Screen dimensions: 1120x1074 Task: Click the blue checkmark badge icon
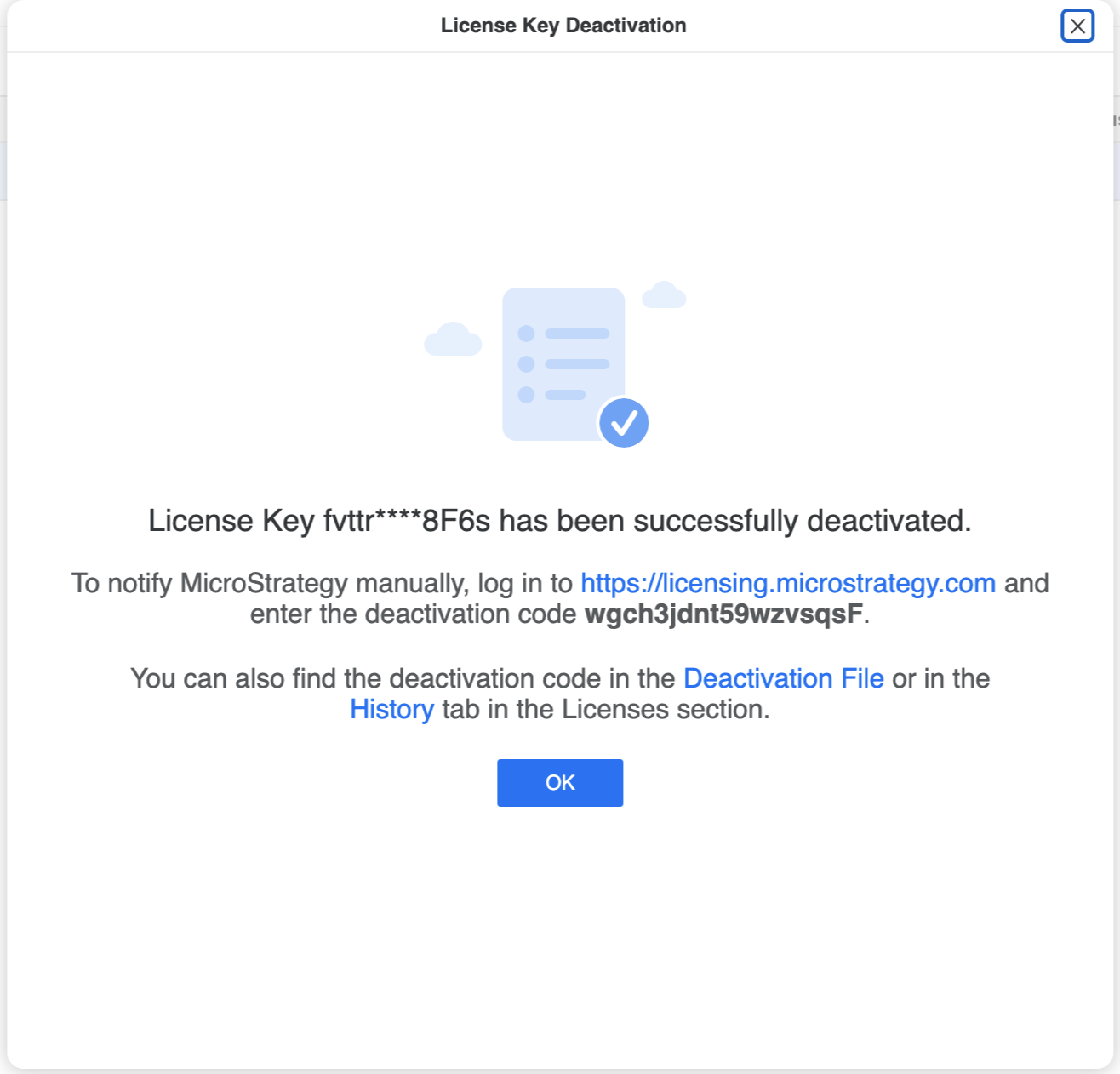click(x=624, y=423)
